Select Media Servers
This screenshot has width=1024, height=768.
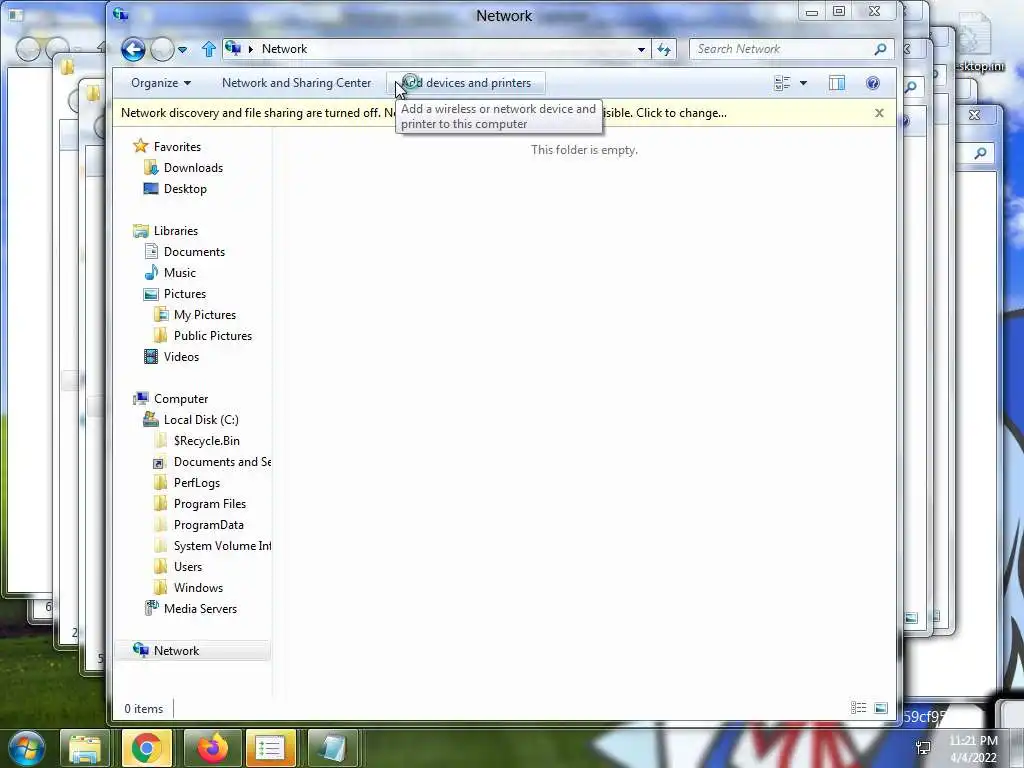pyautogui.click(x=200, y=609)
